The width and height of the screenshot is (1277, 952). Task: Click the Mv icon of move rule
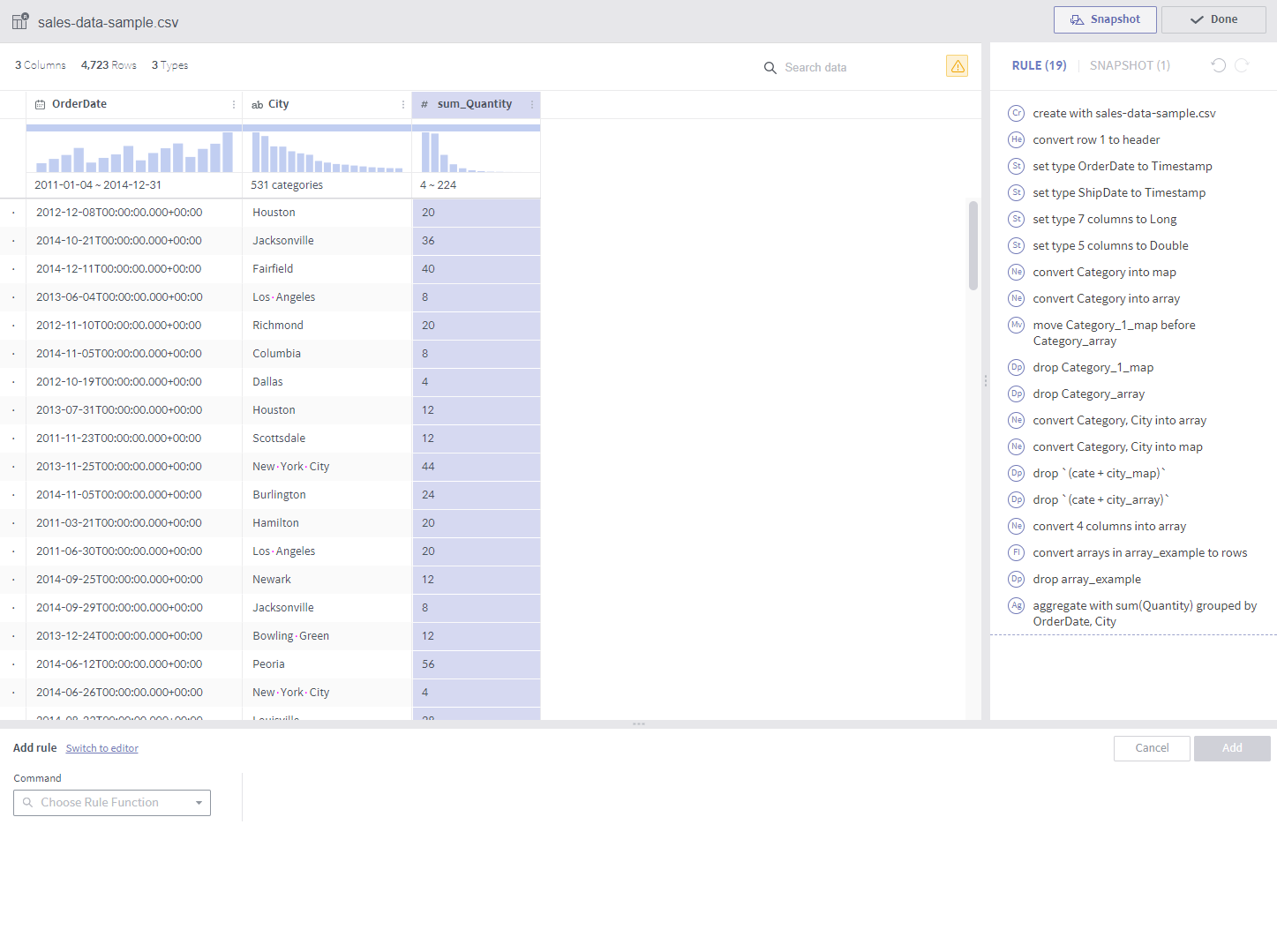[1017, 325]
